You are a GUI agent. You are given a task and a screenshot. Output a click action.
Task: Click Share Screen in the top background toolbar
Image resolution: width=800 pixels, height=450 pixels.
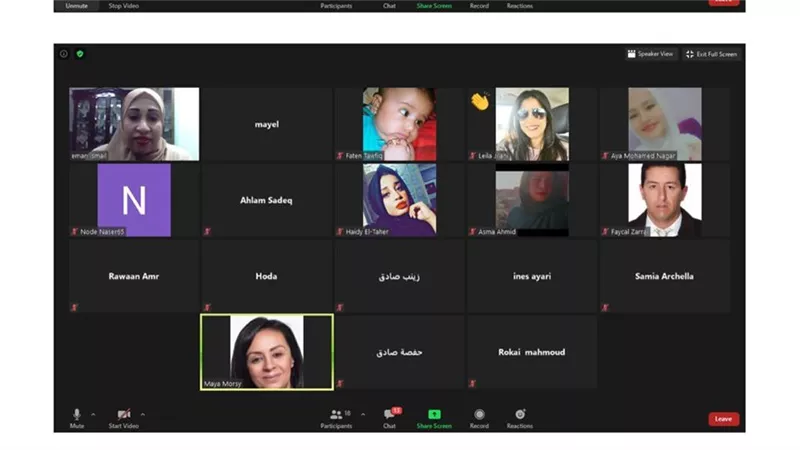(x=434, y=6)
